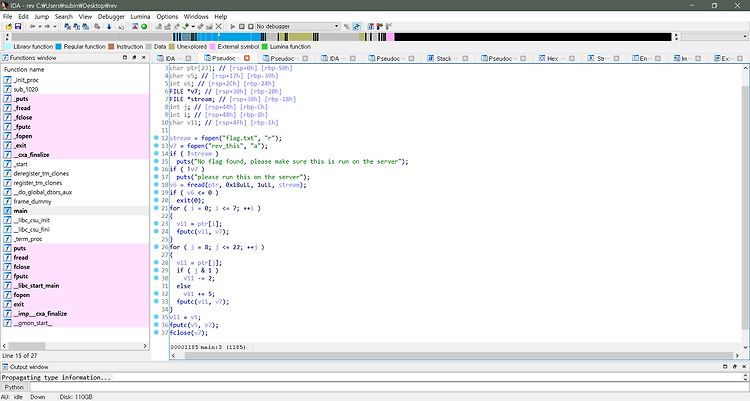
Task: Expand the back-navigation history dropdown arrow
Action: [x=40, y=26]
